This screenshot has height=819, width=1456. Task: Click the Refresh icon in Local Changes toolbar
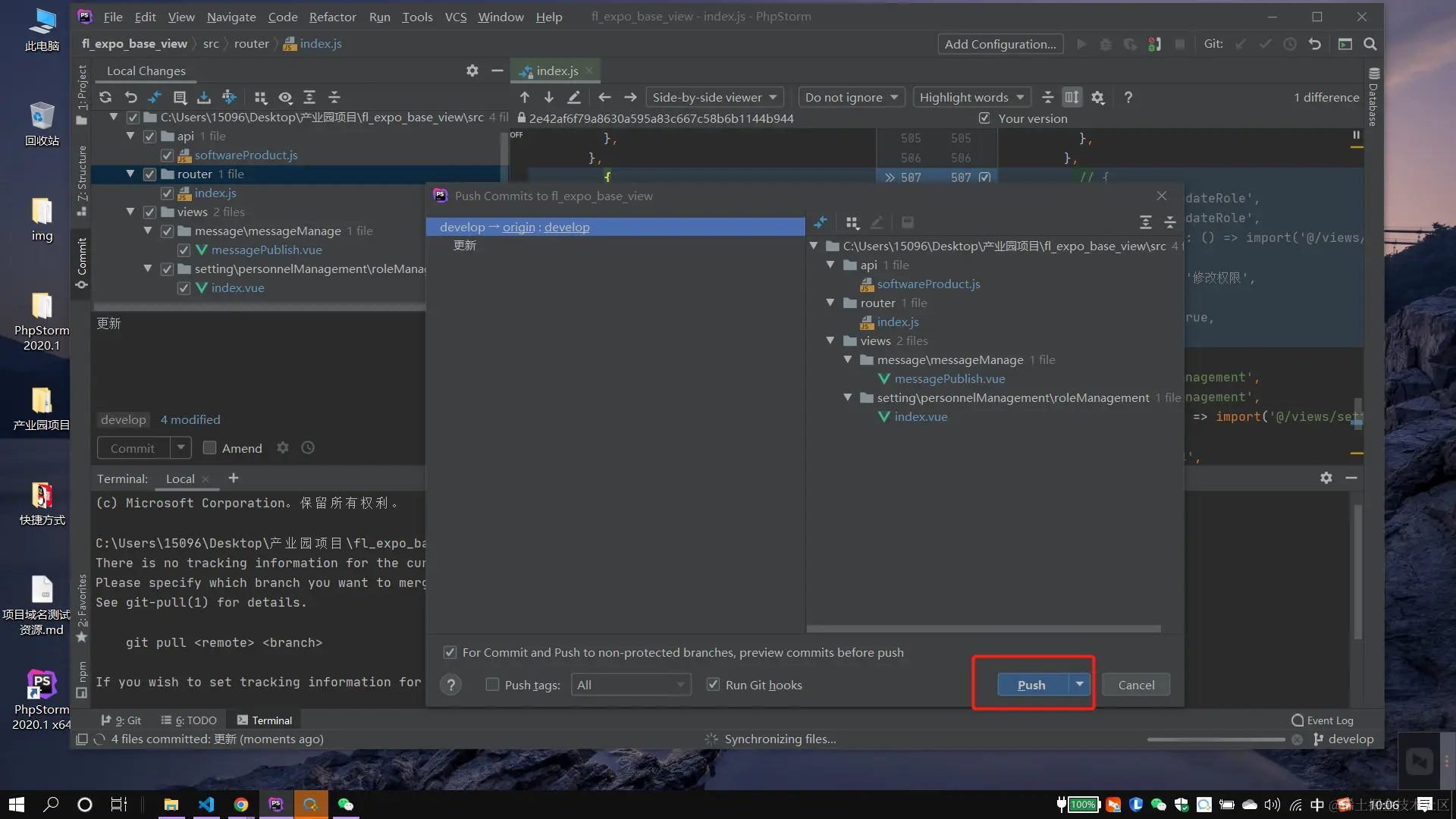[x=105, y=97]
